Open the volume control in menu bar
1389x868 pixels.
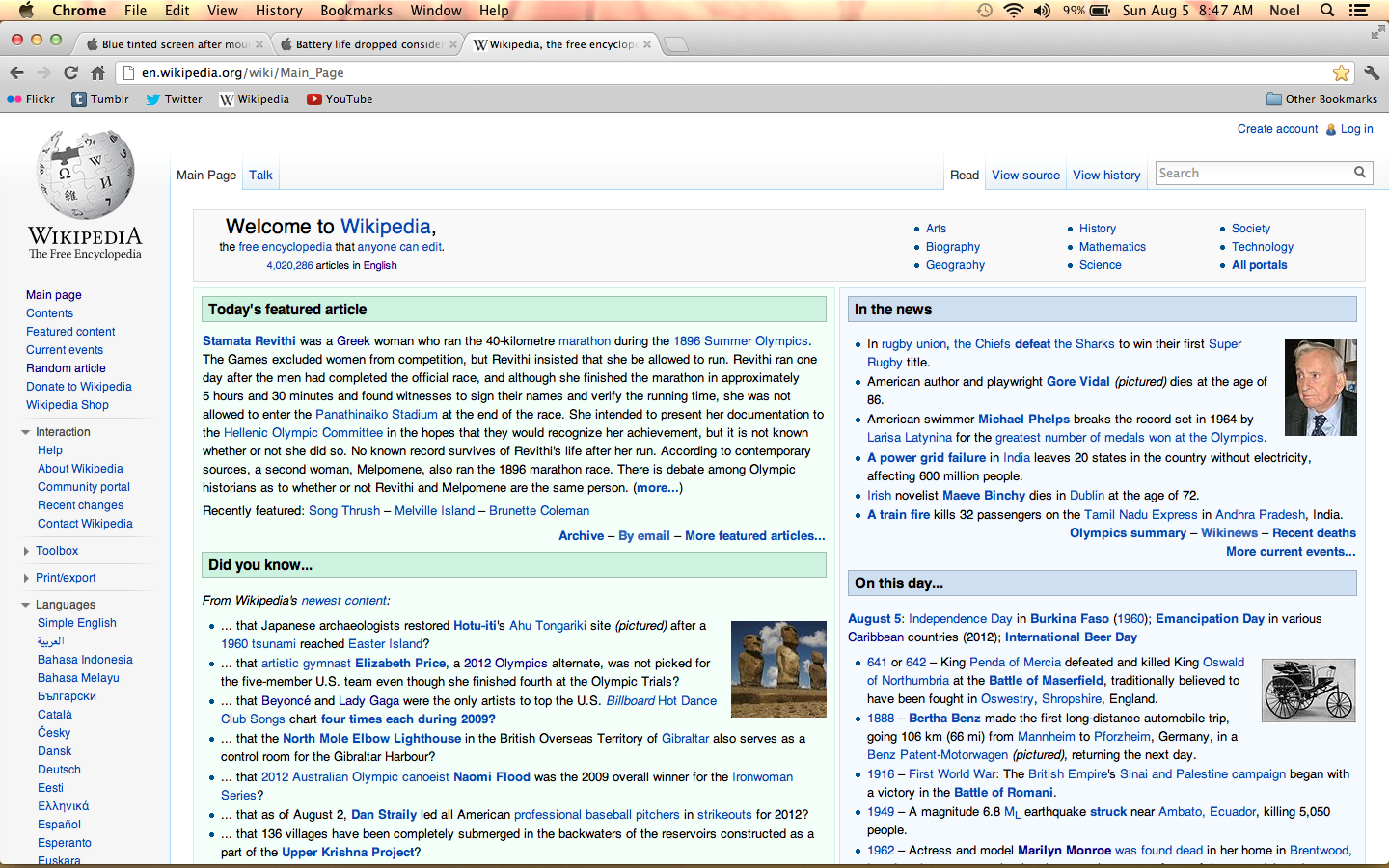(1042, 11)
